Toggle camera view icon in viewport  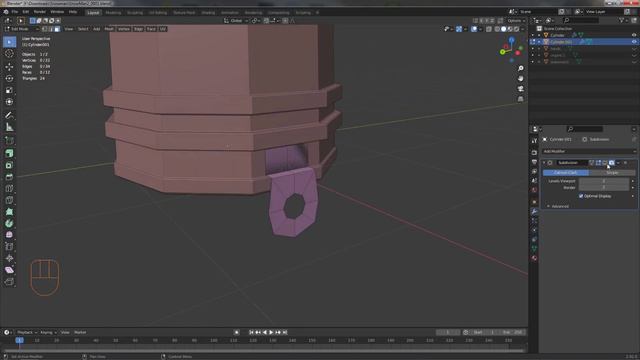520,89
